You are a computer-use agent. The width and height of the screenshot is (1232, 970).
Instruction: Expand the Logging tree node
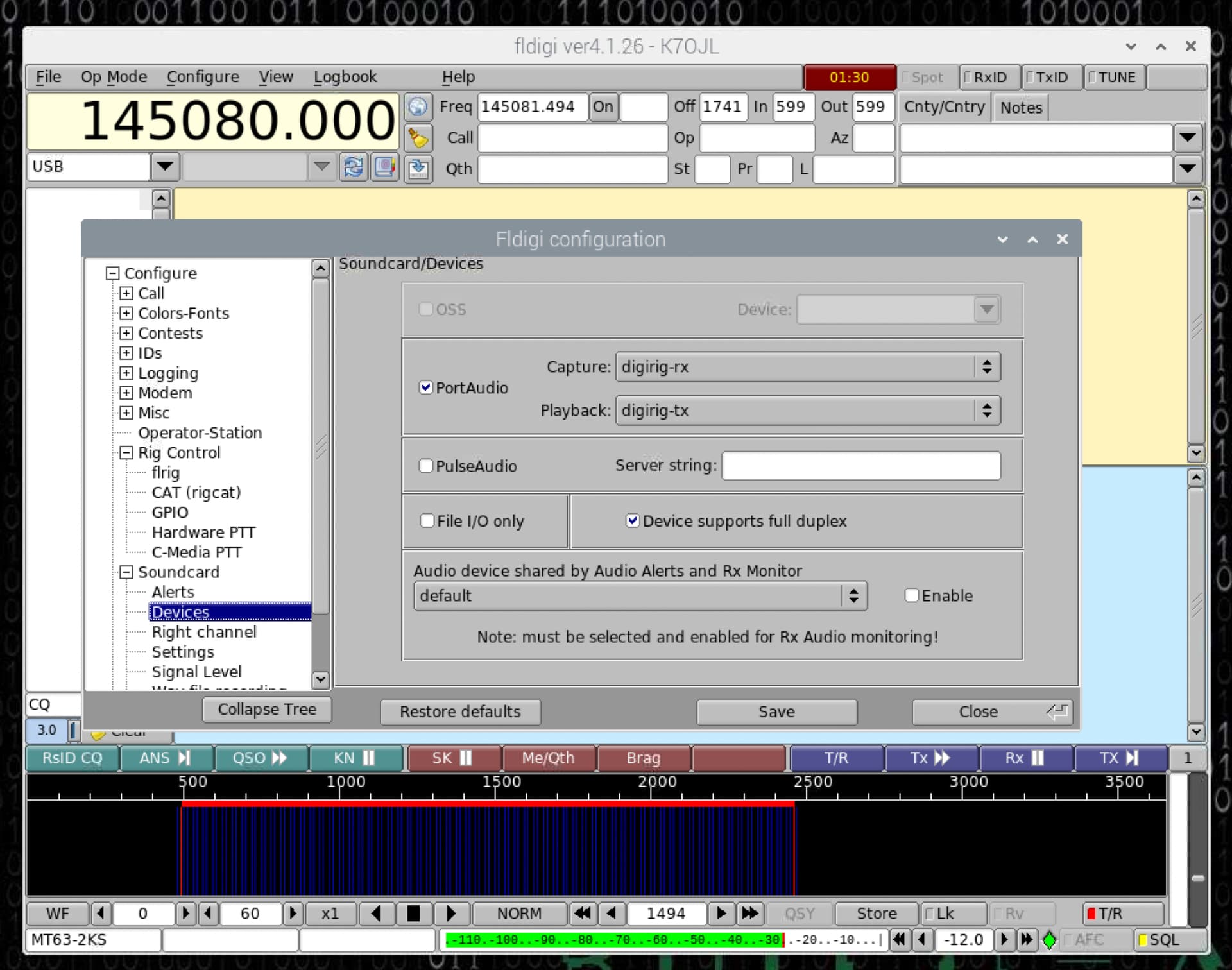126,373
